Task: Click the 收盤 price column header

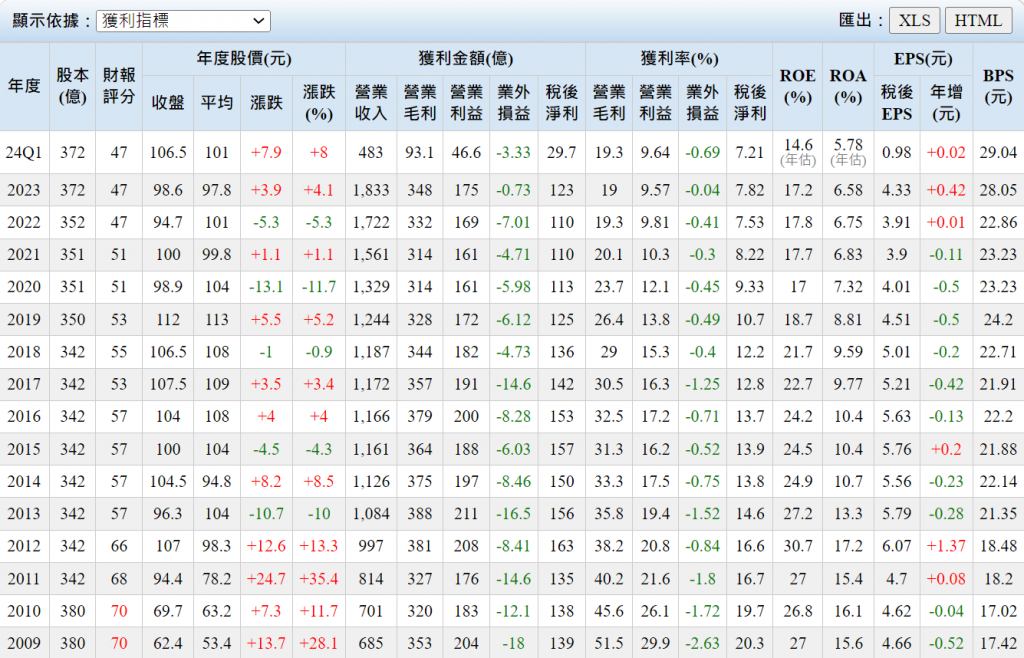Action: click(x=167, y=102)
